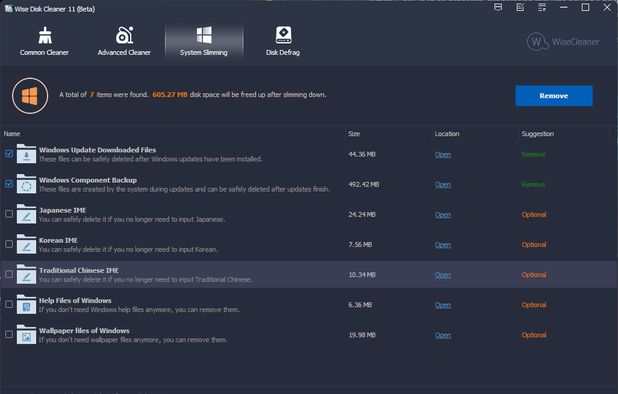
Task: Click the Japanese IME folder icon
Action: tap(26, 214)
